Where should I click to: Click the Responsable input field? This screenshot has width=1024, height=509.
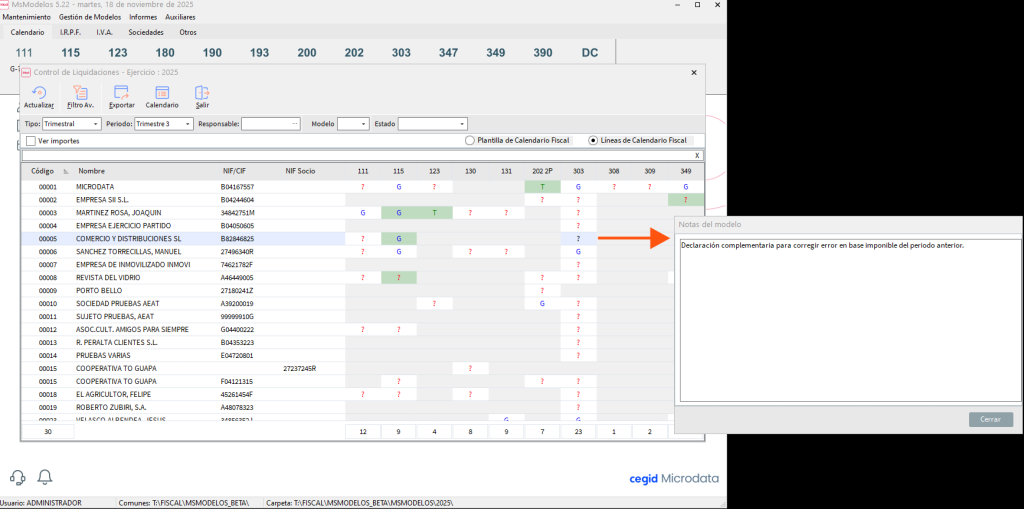click(270, 124)
